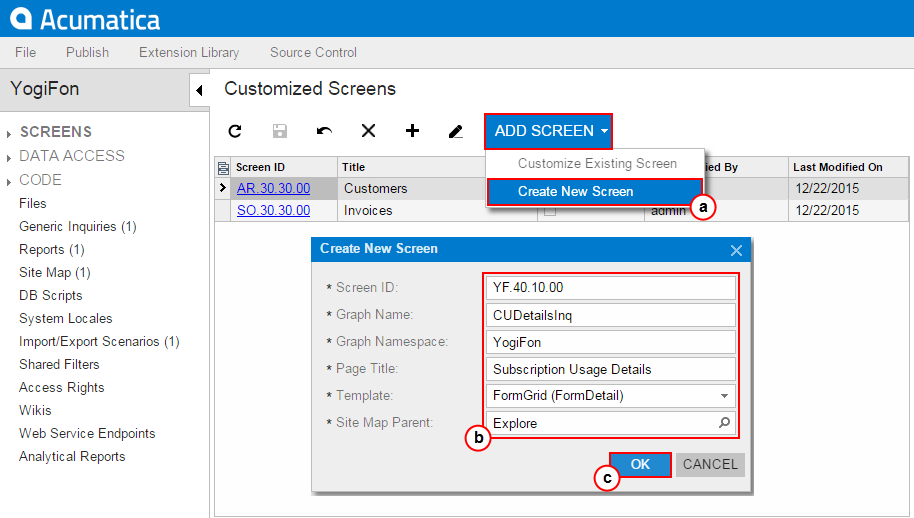Collapse the left navigation panel arrow
Viewport: 914px width, 518px height.
point(199,91)
